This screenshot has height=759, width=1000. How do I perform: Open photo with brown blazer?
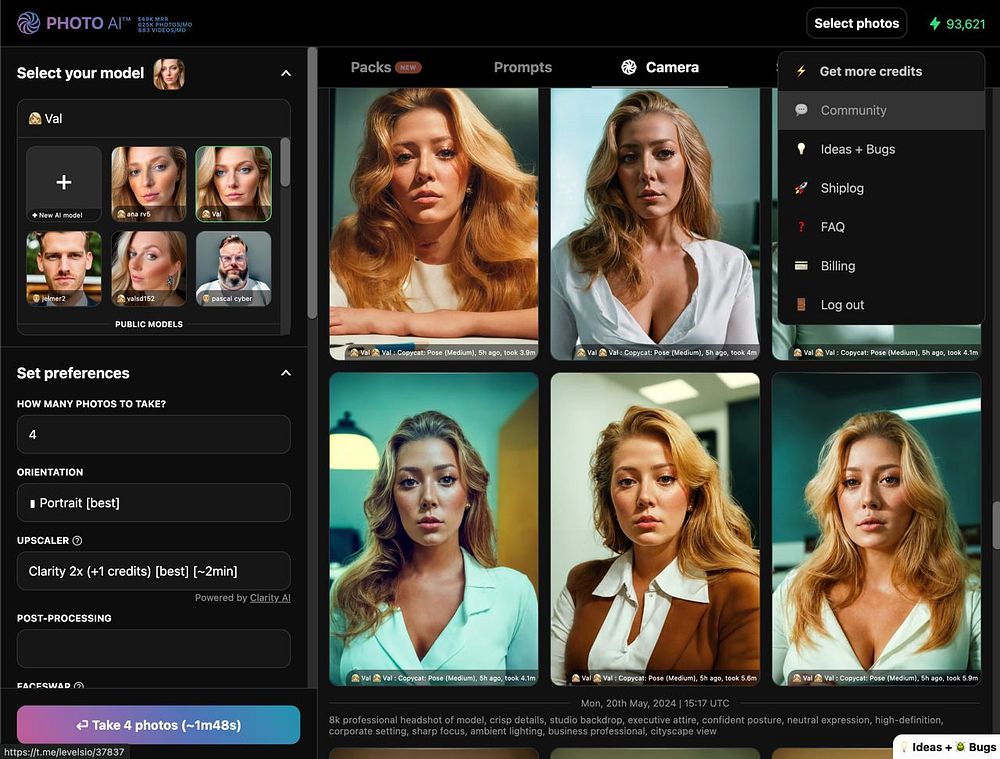pyautogui.click(x=655, y=529)
